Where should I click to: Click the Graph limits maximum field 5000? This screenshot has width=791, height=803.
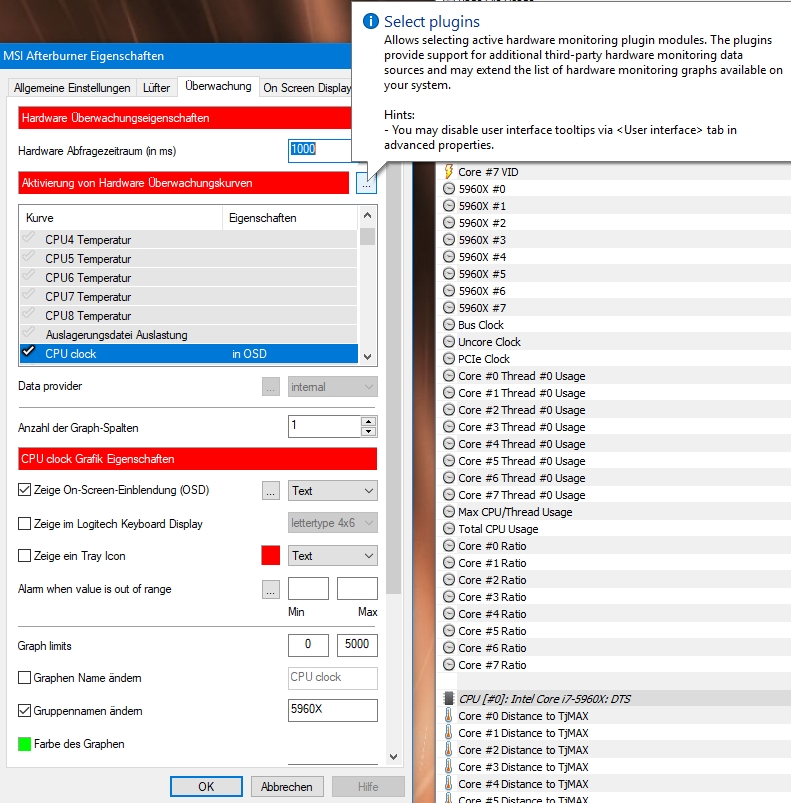click(x=357, y=645)
